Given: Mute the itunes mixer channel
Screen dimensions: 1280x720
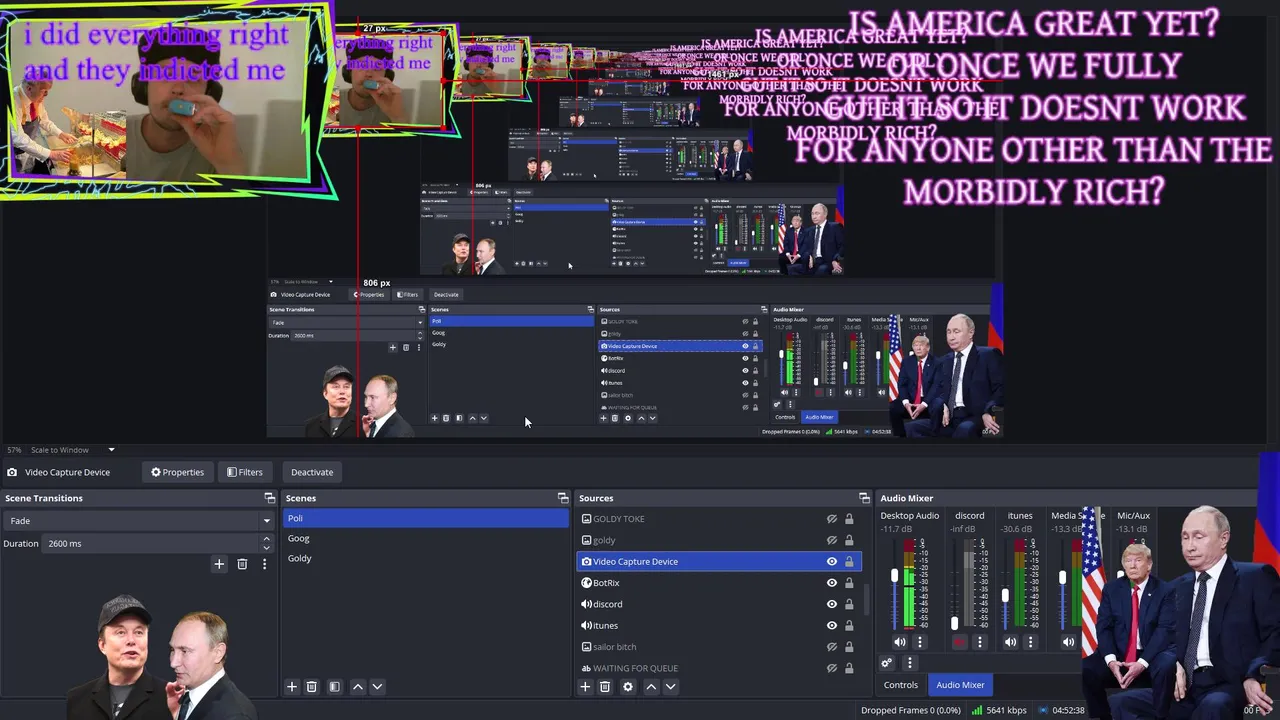Looking at the screenshot, I should (1010, 642).
